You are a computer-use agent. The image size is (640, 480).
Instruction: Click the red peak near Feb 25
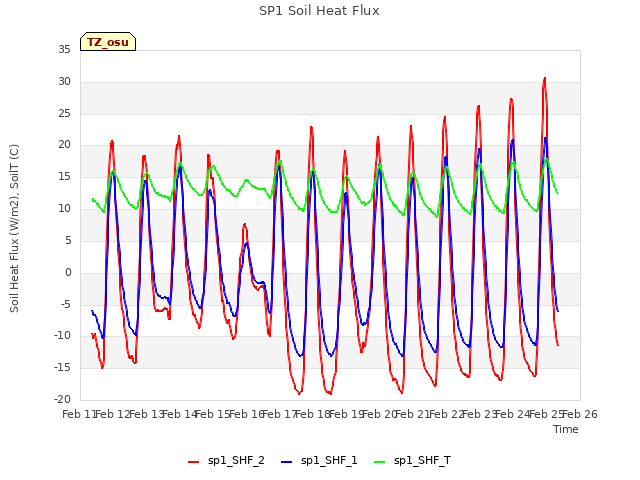point(544,78)
